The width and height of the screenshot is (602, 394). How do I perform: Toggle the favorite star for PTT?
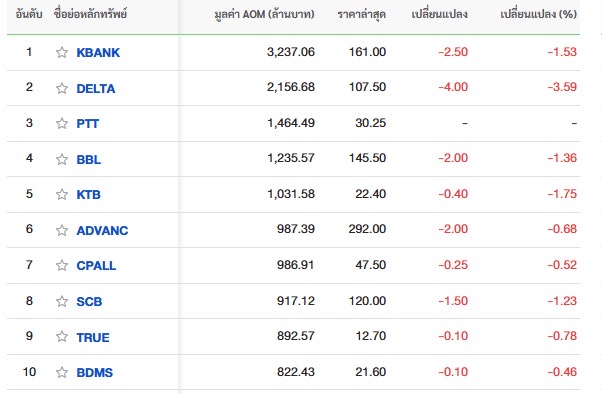point(62,123)
